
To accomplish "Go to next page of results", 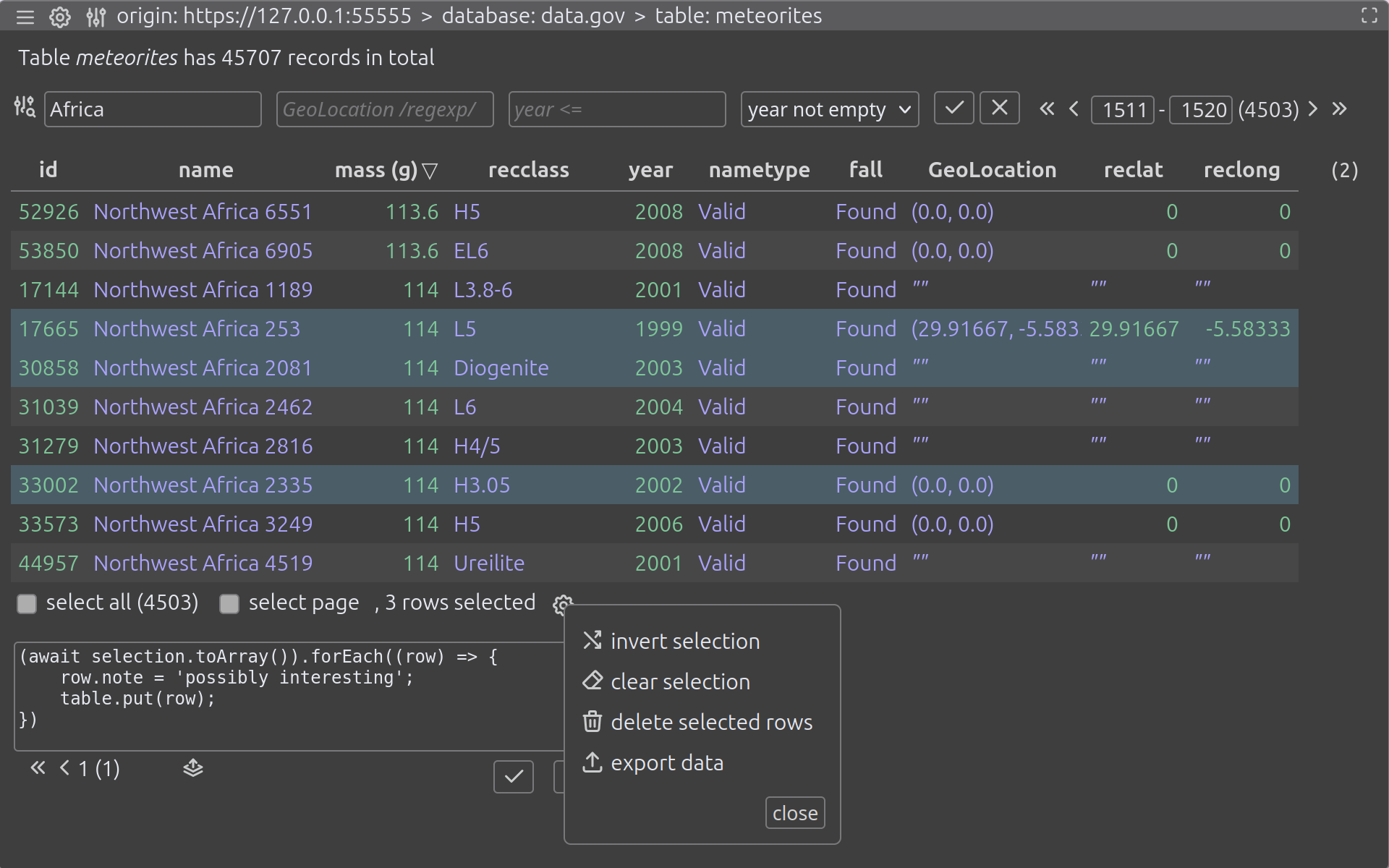I will click(x=1313, y=109).
